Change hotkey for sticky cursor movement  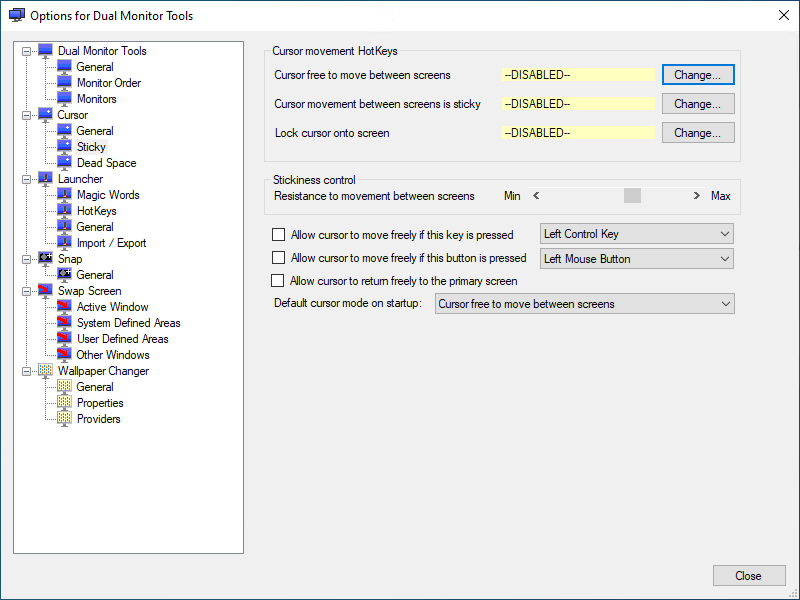(698, 104)
